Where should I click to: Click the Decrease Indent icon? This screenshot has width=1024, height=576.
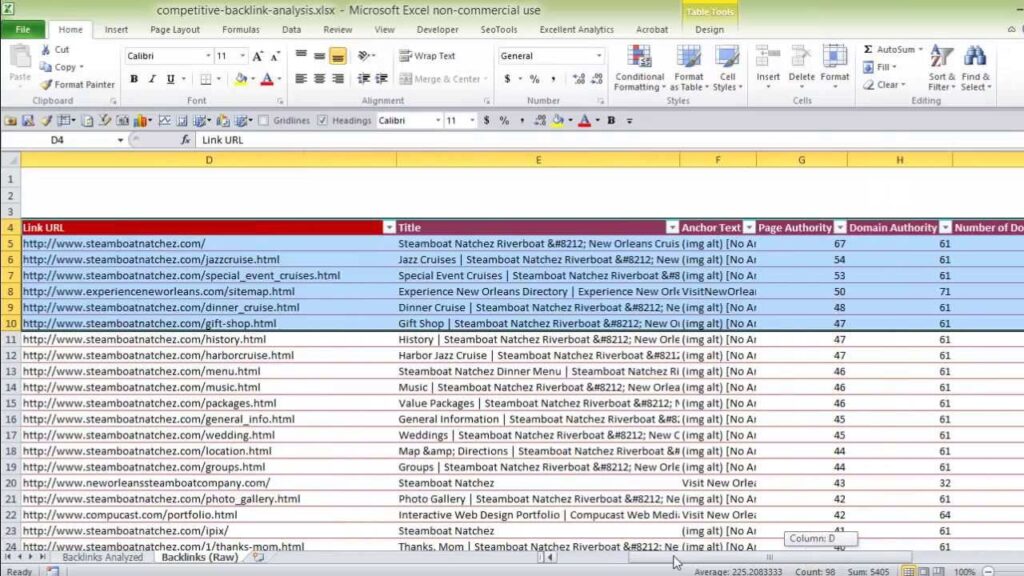coord(364,79)
